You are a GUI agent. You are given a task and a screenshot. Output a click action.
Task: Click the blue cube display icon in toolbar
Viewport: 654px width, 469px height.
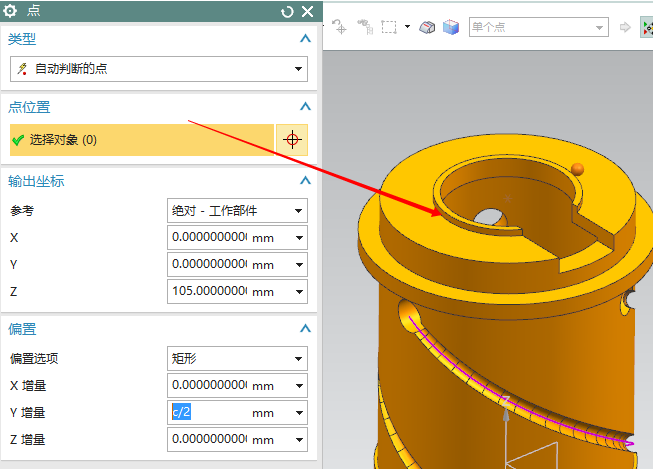(x=451, y=27)
